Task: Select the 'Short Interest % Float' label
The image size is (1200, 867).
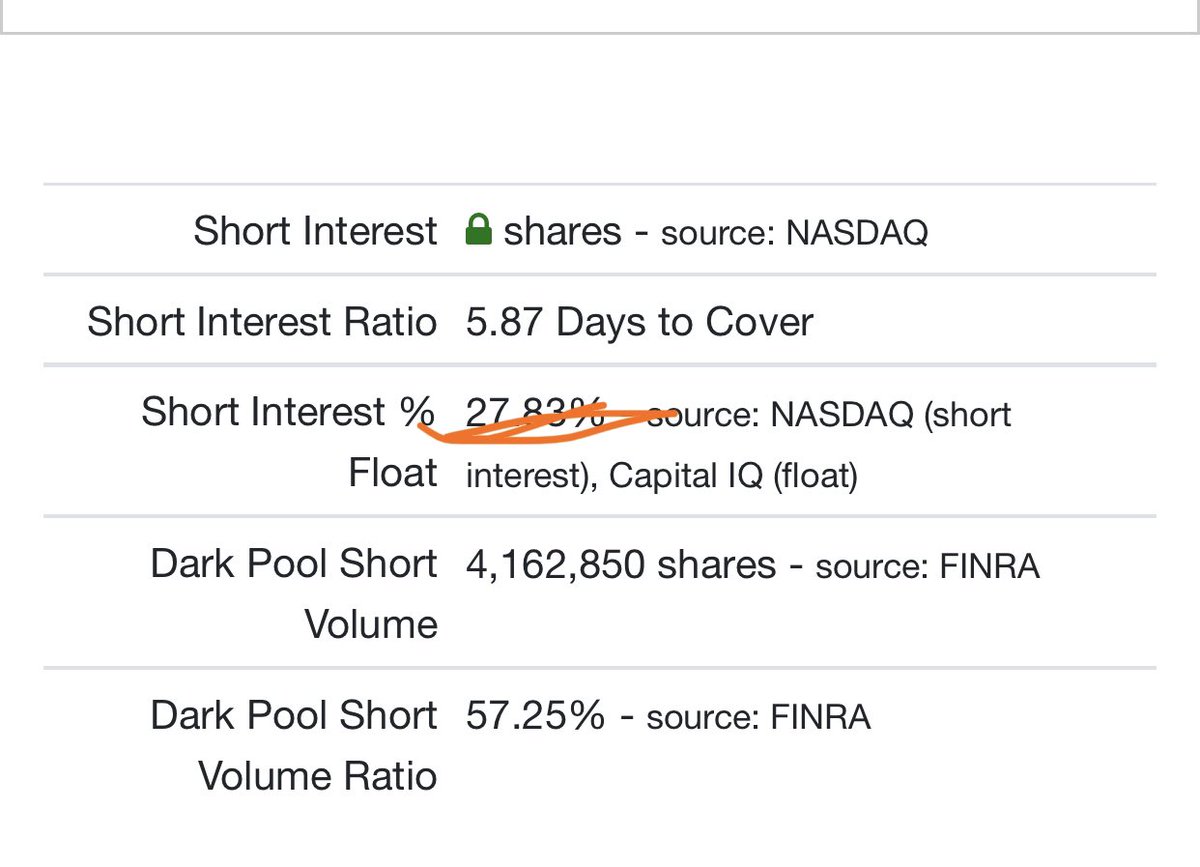Action: pos(289,442)
